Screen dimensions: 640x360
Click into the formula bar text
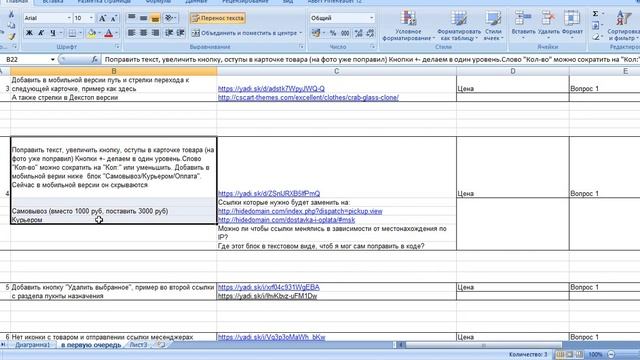371,60
